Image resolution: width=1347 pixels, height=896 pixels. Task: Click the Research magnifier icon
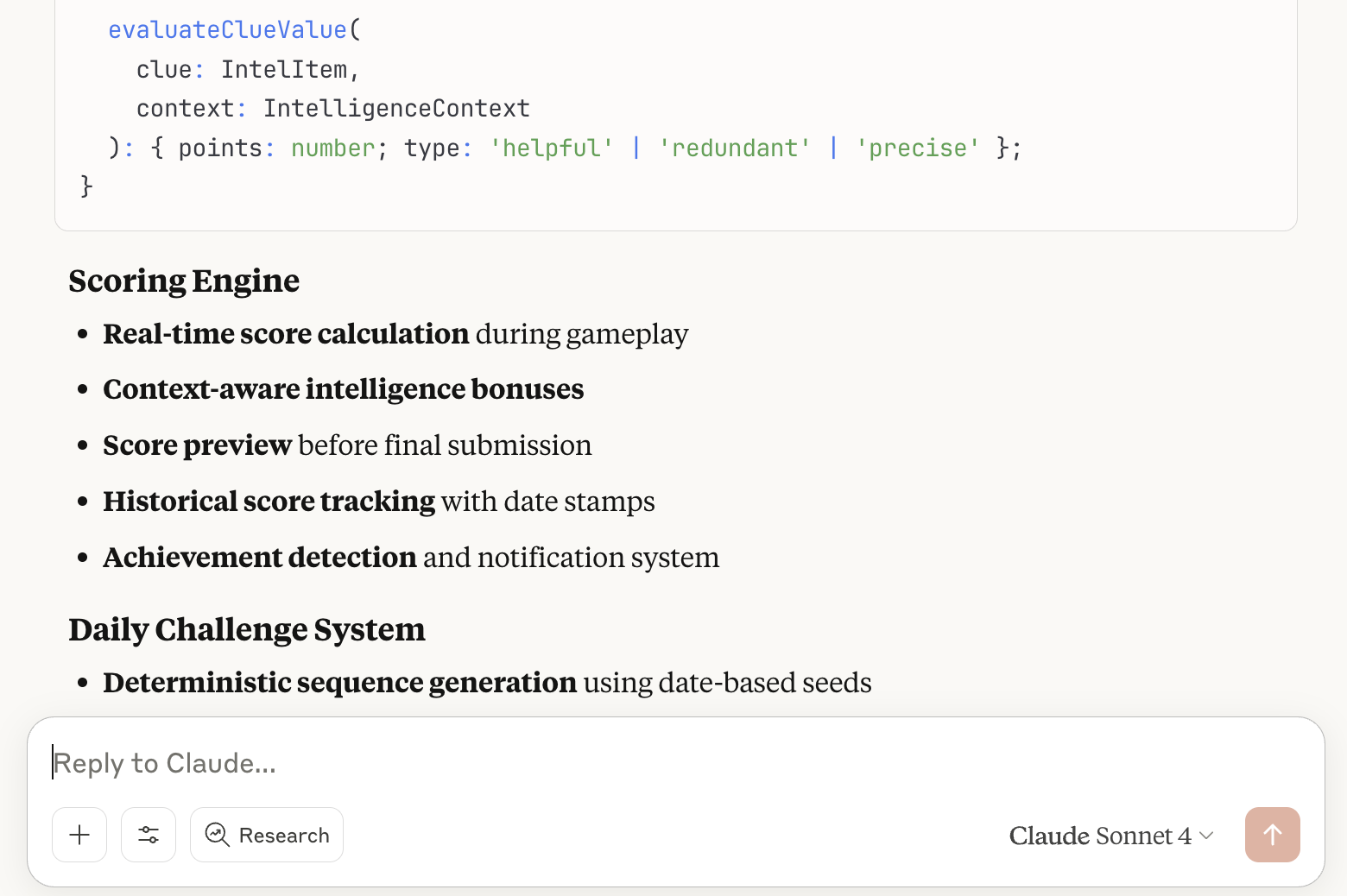click(x=217, y=835)
